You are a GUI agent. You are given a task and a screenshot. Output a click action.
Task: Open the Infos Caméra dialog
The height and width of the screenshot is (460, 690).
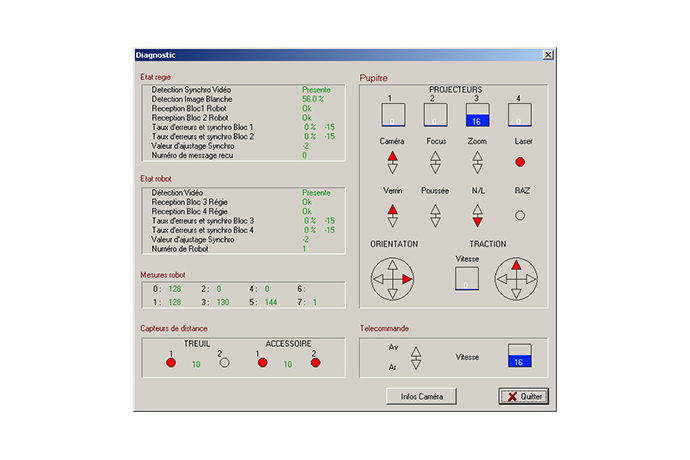pos(422,396)
